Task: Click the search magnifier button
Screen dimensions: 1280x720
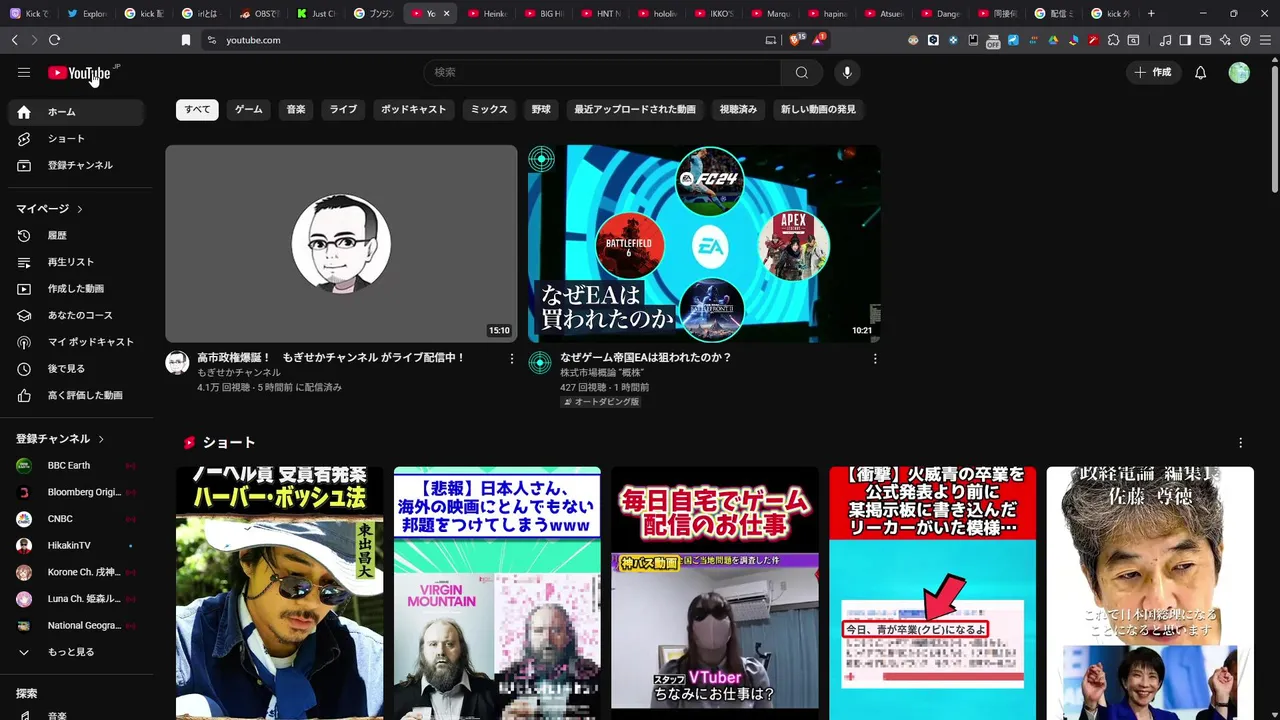Action: tap(802, 72)
